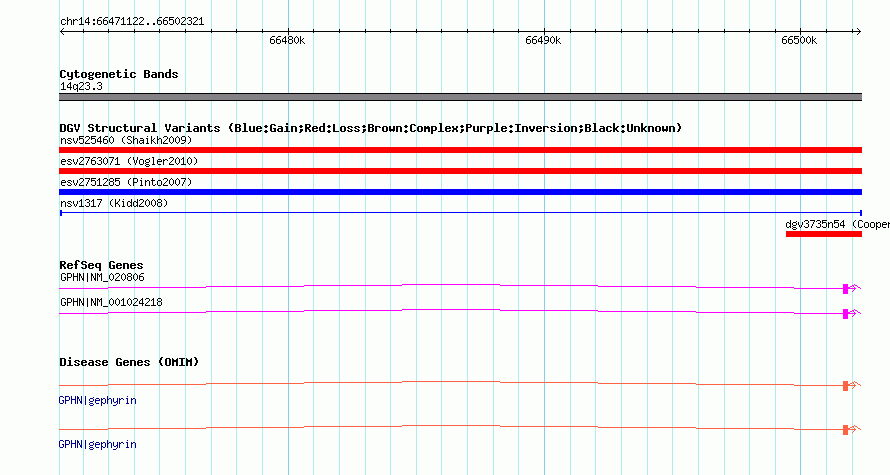890x475 pixels.
Task: Click the nsv1317 (Kidd2008) label
Action: click(x=114, y=203)
